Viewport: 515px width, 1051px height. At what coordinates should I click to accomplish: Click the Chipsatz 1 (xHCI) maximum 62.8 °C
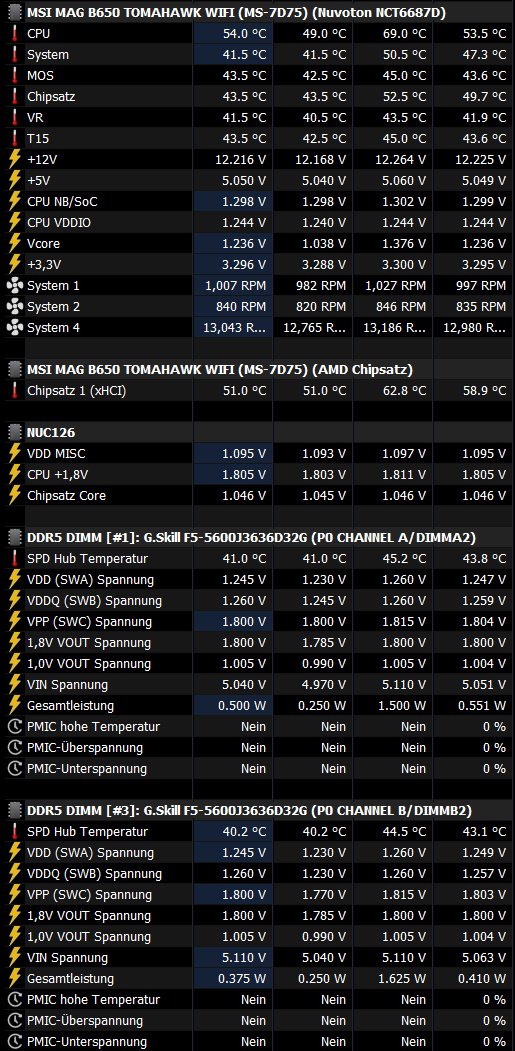click(404, 391)
